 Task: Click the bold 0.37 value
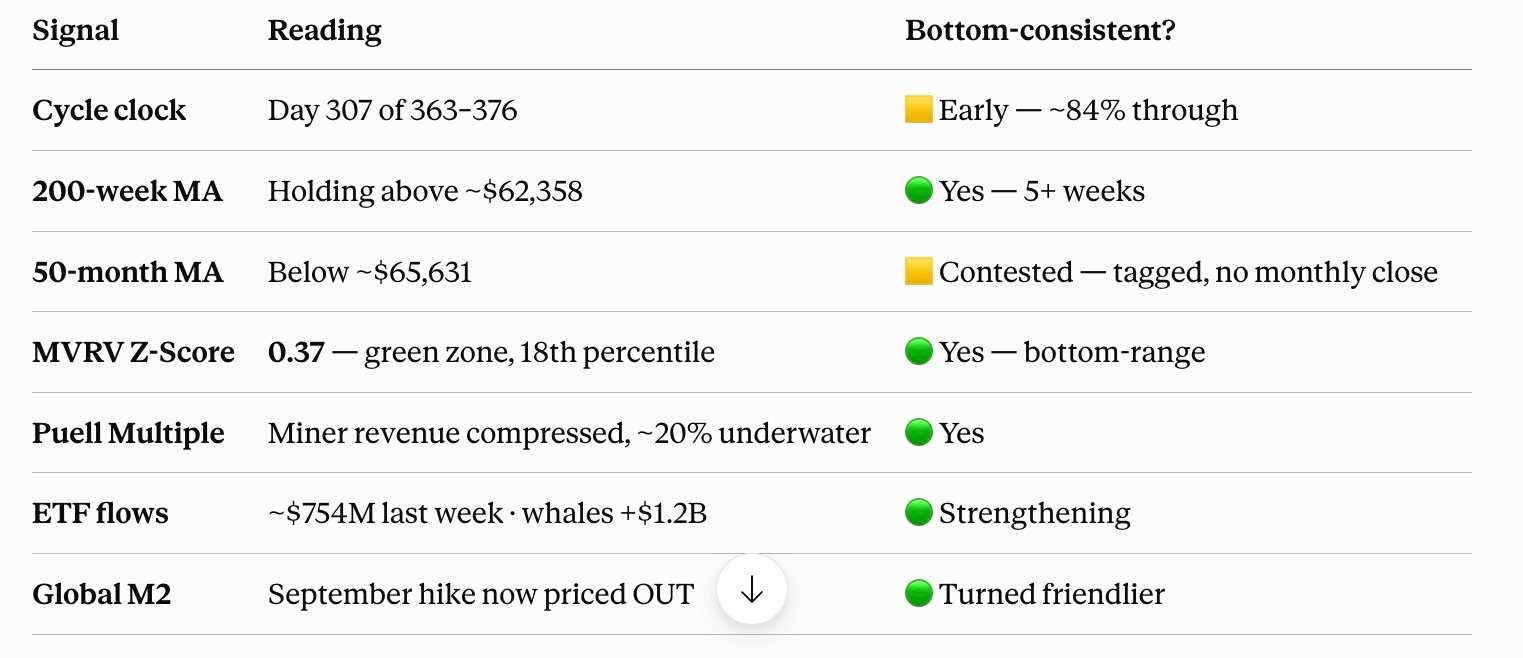(296, 352)
